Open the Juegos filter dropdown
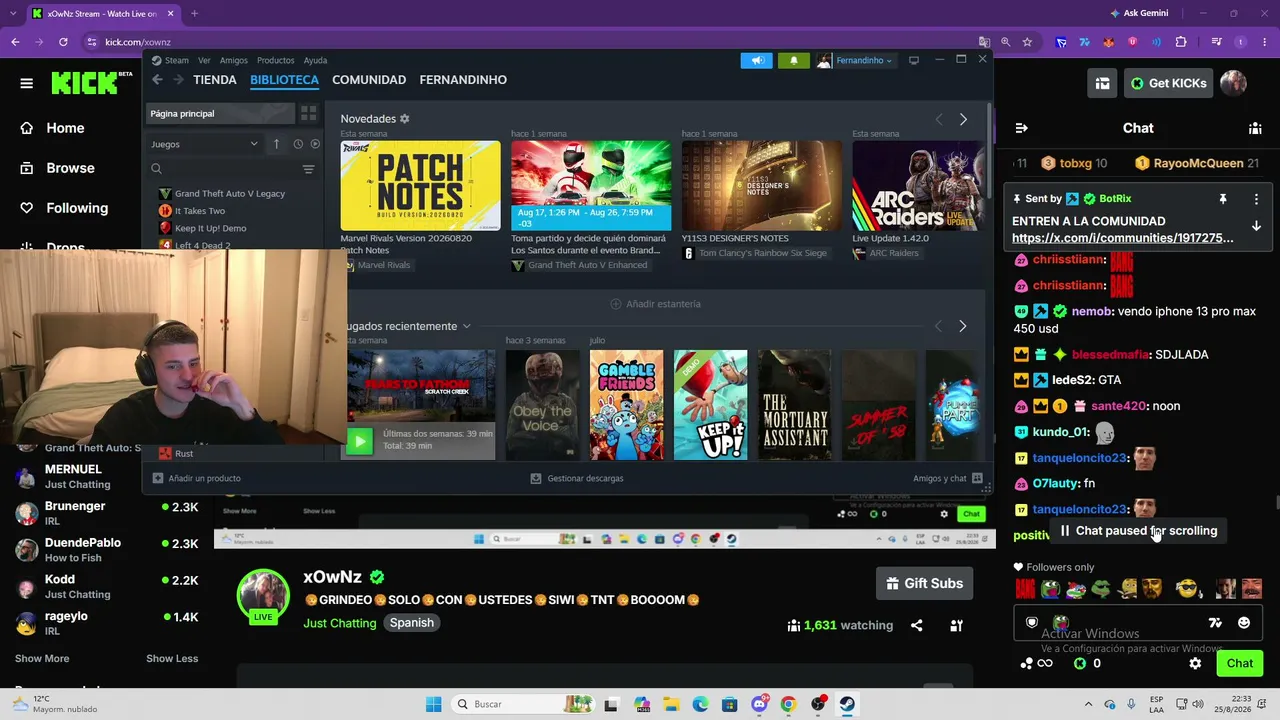This screenshot has width=1280, height=720. [x=204, y=144]
